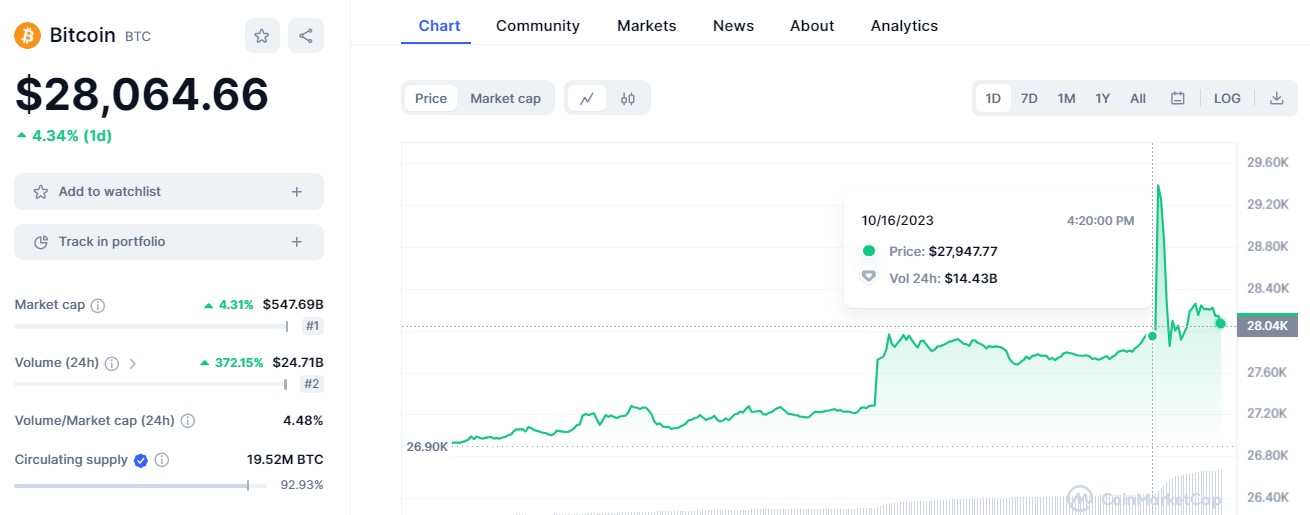Switch to the line chart icon
This screenshot has width=1310, height=515.
pos(587,98)
